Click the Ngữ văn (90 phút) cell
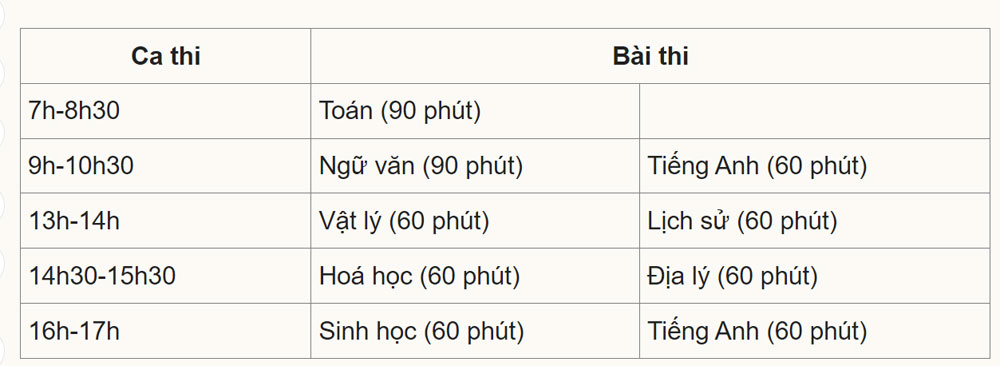 point(475,166)
